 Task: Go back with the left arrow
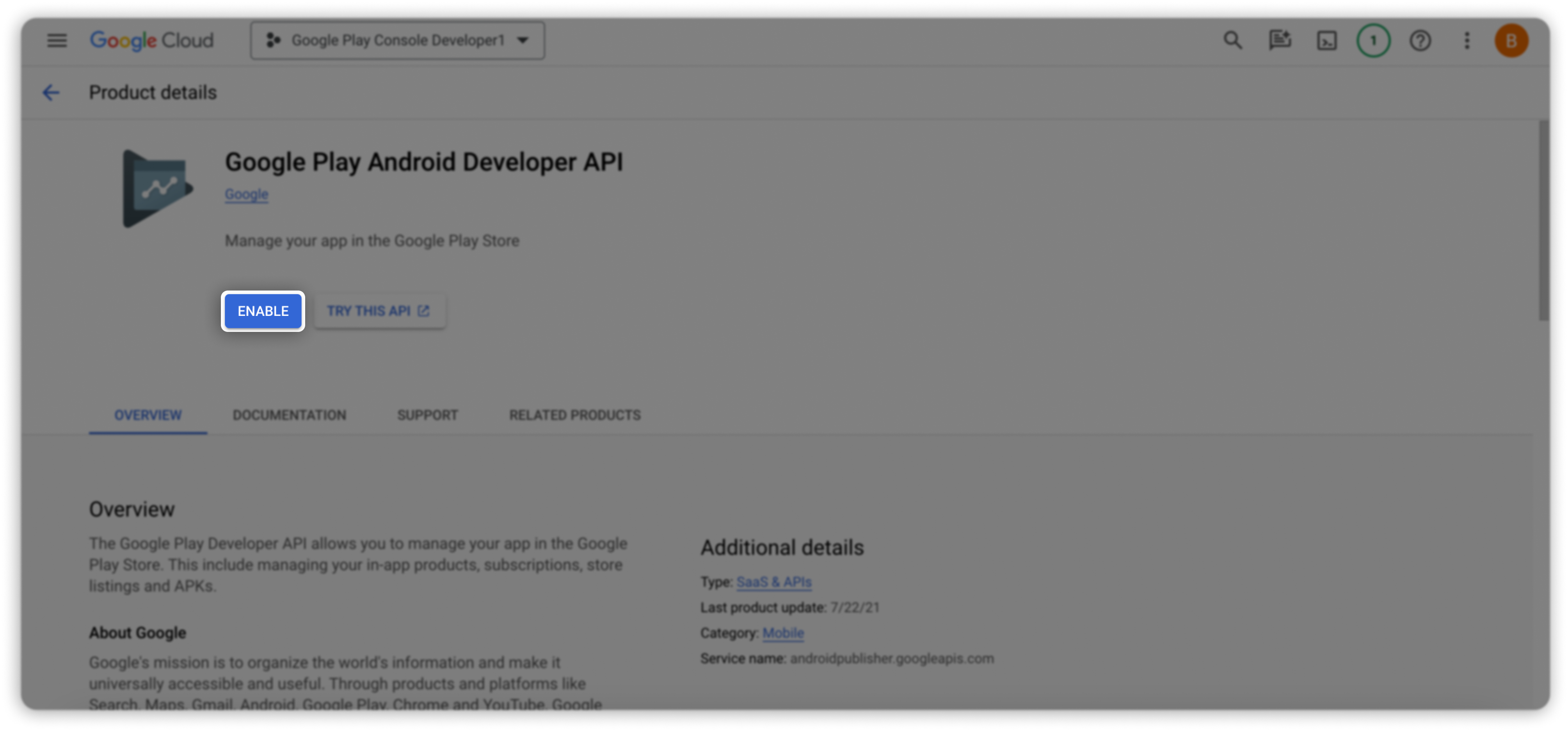[x=51, y=93]
